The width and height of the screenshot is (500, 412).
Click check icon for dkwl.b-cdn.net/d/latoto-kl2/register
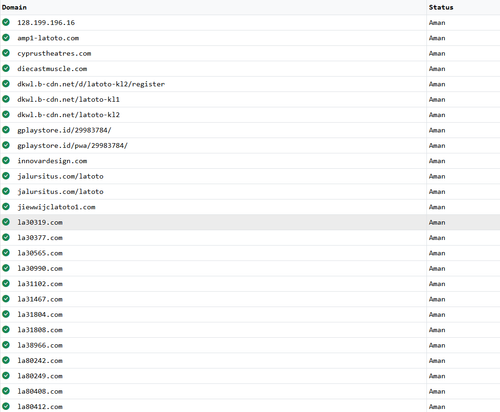[x=6, y=84]
